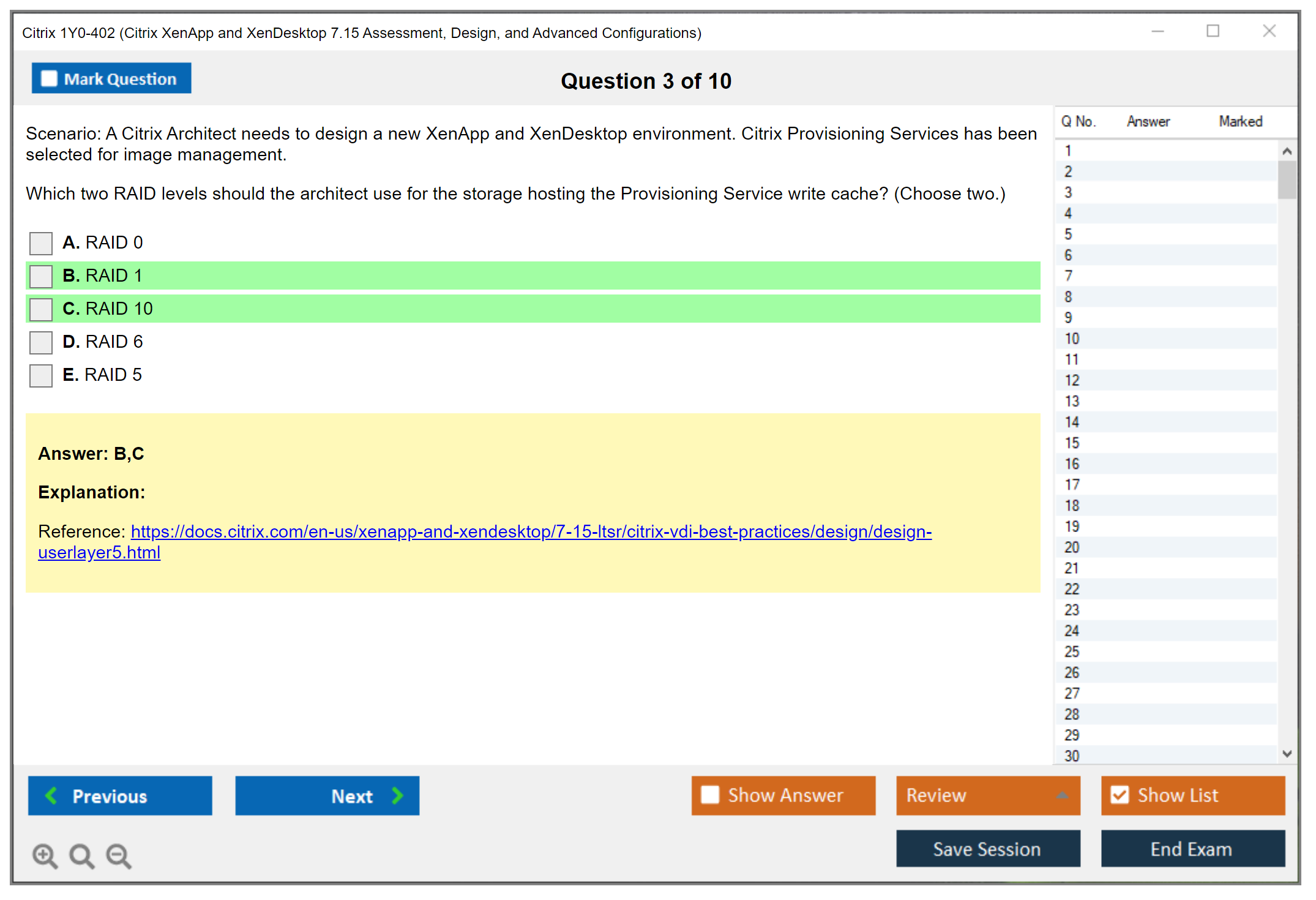Uncheck the Show List checkbox
The height and width of the screenshot is (900, 1316).
[1120, 795]
